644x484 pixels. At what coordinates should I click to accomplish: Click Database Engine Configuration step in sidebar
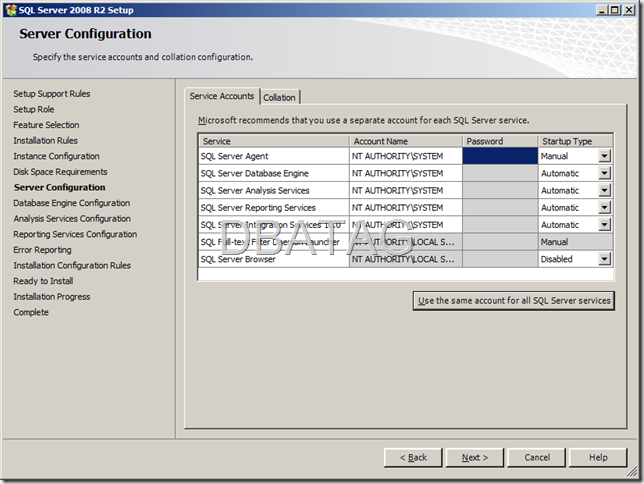pyautogui.click(x=71, y=203)
